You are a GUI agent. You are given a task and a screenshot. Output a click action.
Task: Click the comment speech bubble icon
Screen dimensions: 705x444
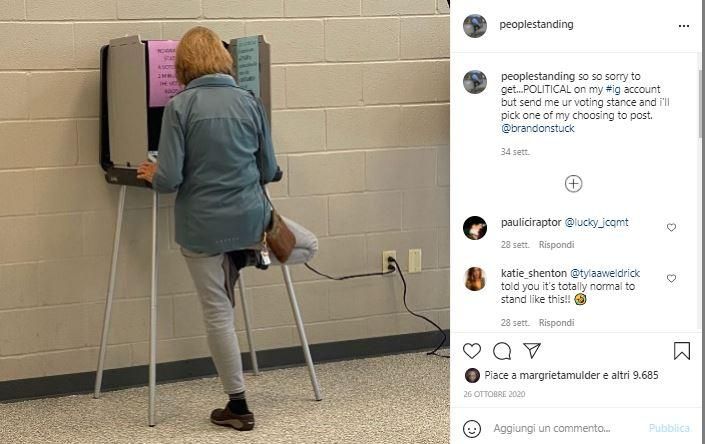coord(502,351)
